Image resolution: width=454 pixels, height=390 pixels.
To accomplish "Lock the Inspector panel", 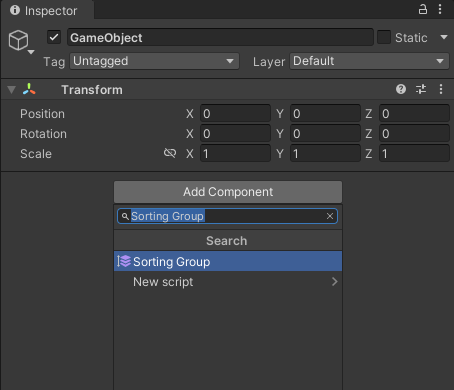I will tap(423, 9).
